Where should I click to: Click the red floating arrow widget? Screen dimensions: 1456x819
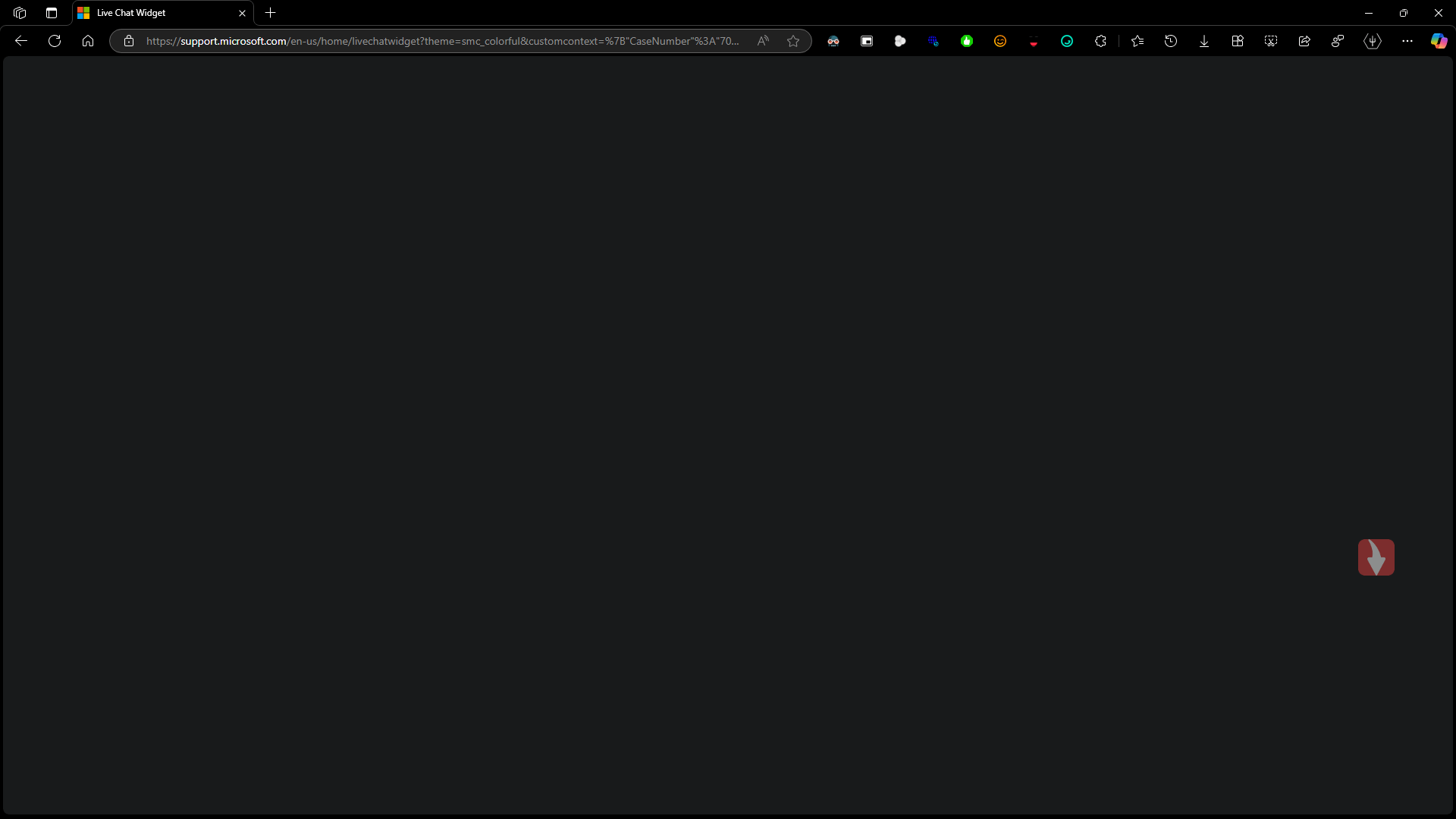click(1376, 557)
